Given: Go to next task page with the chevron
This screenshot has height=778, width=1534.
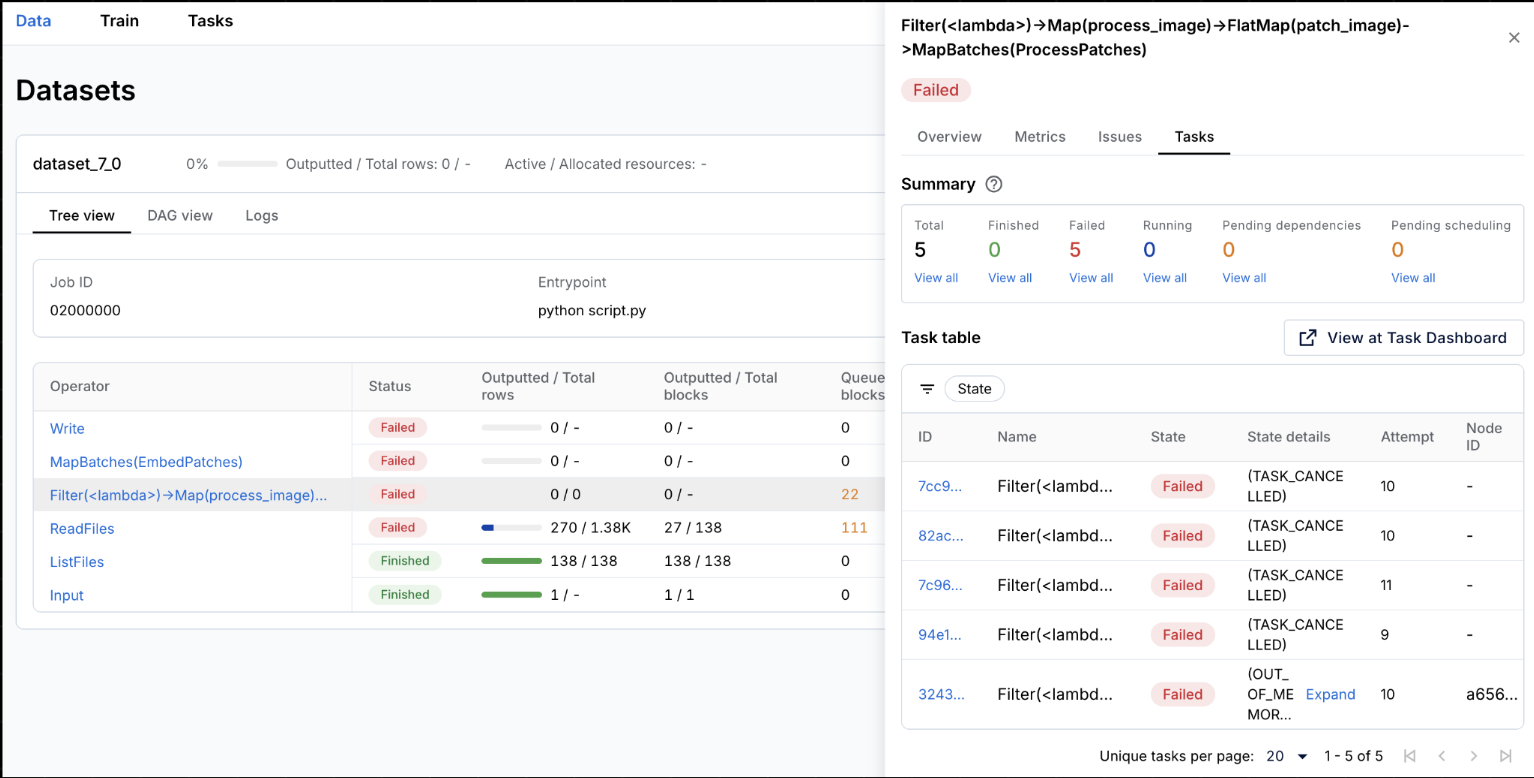Looking at the screenshot, I should click(1474, 756).
